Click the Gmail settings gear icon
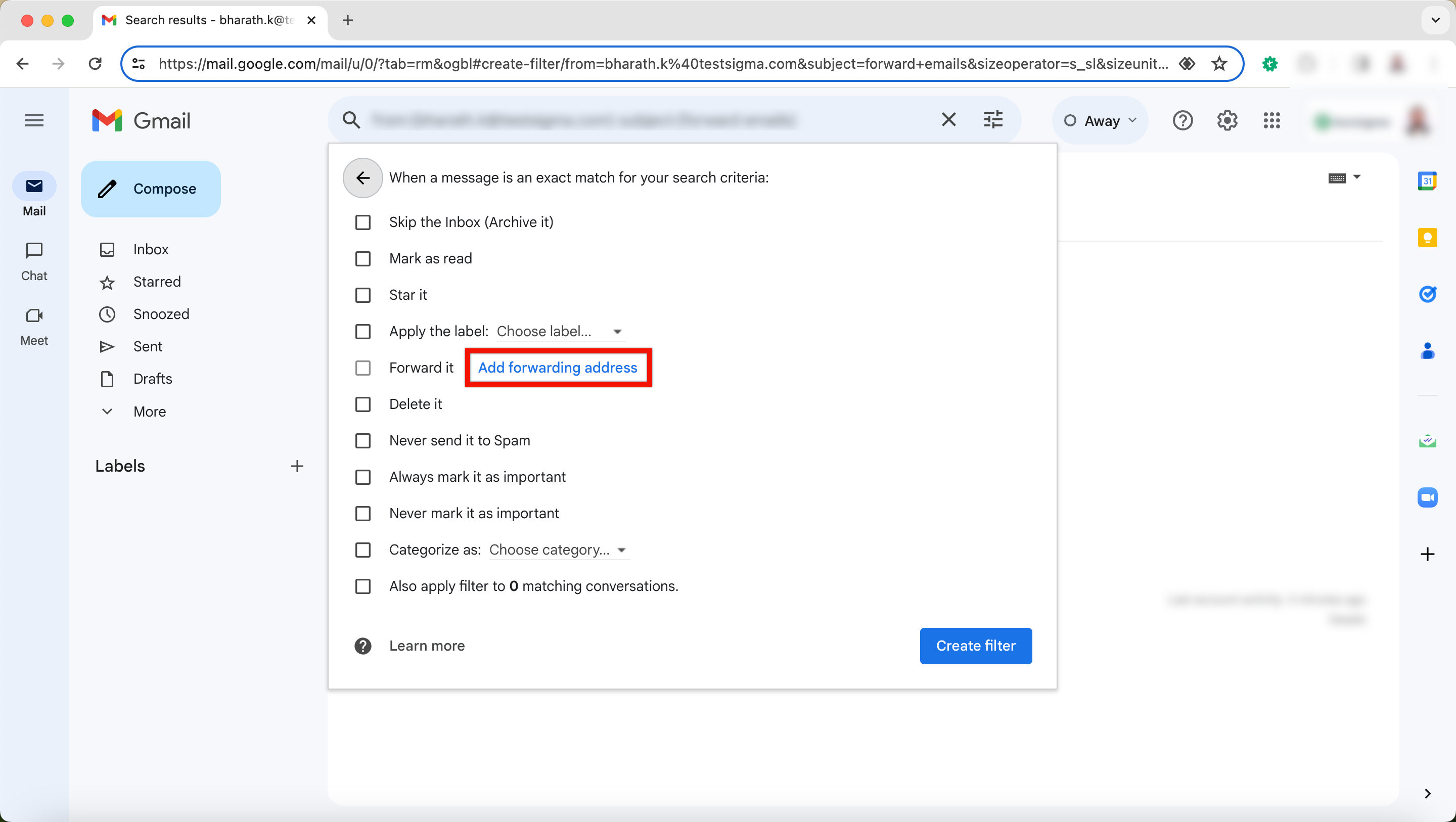 click(x=1227, y=120)
